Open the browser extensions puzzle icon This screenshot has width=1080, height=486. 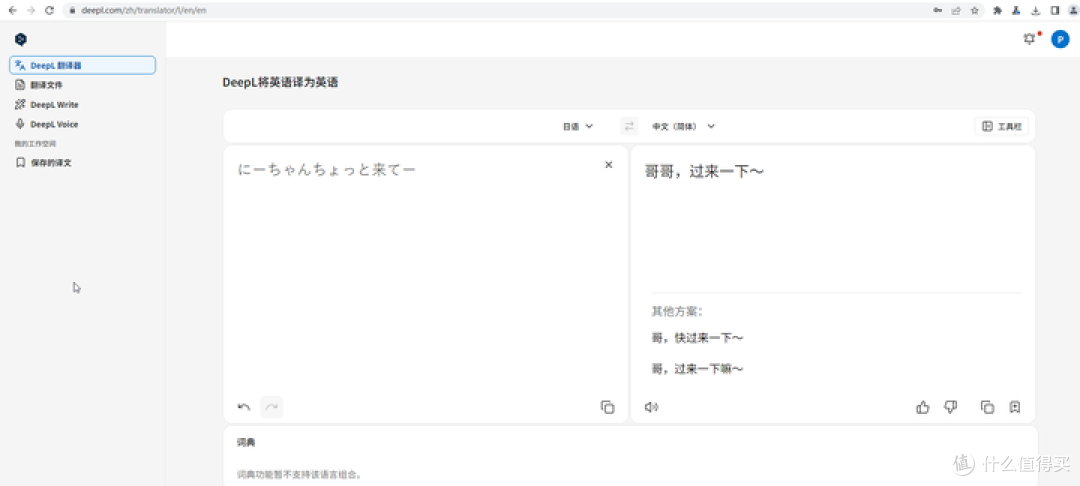click(x=997, y=10)
